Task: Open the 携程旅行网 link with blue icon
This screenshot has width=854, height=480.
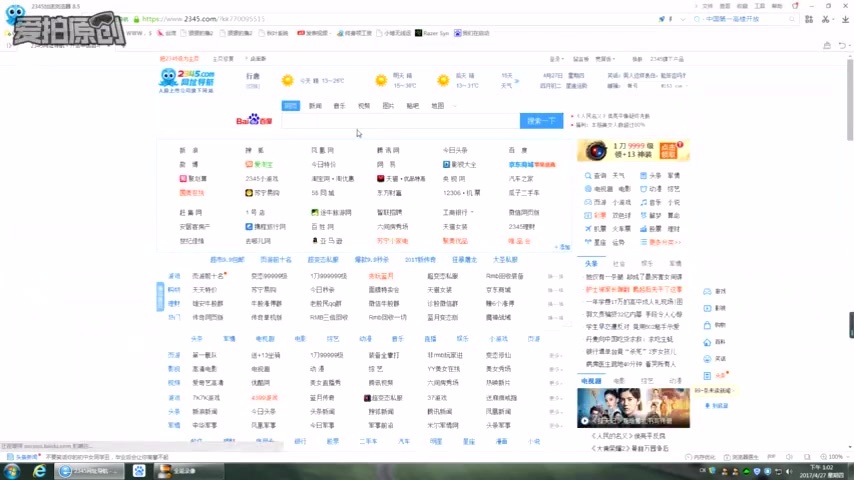Action: pyautogui.click(x=265, y=227)
